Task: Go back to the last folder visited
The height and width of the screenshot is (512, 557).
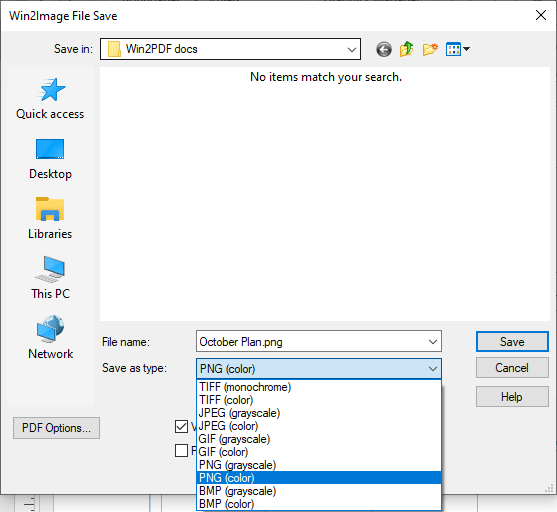Action: [x=384, y=49]
